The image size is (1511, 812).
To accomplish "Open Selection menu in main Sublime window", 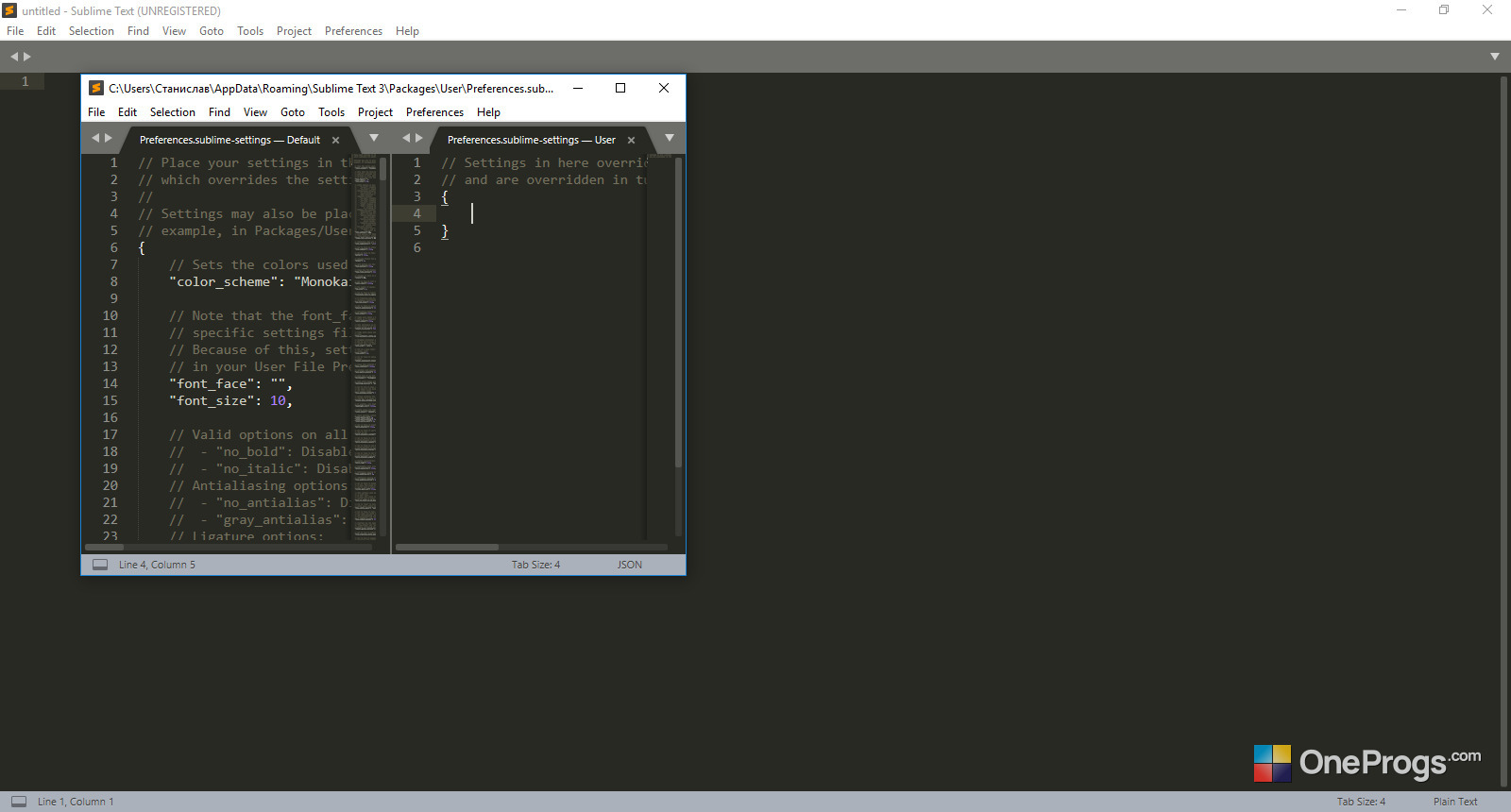I will click(x=92, y=31).
